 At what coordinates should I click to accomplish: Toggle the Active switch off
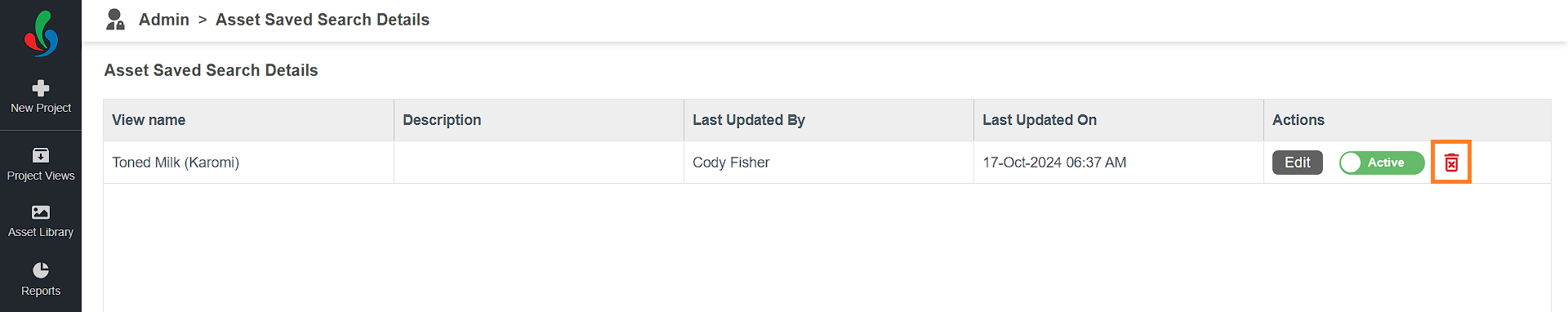pos(1382,163)
